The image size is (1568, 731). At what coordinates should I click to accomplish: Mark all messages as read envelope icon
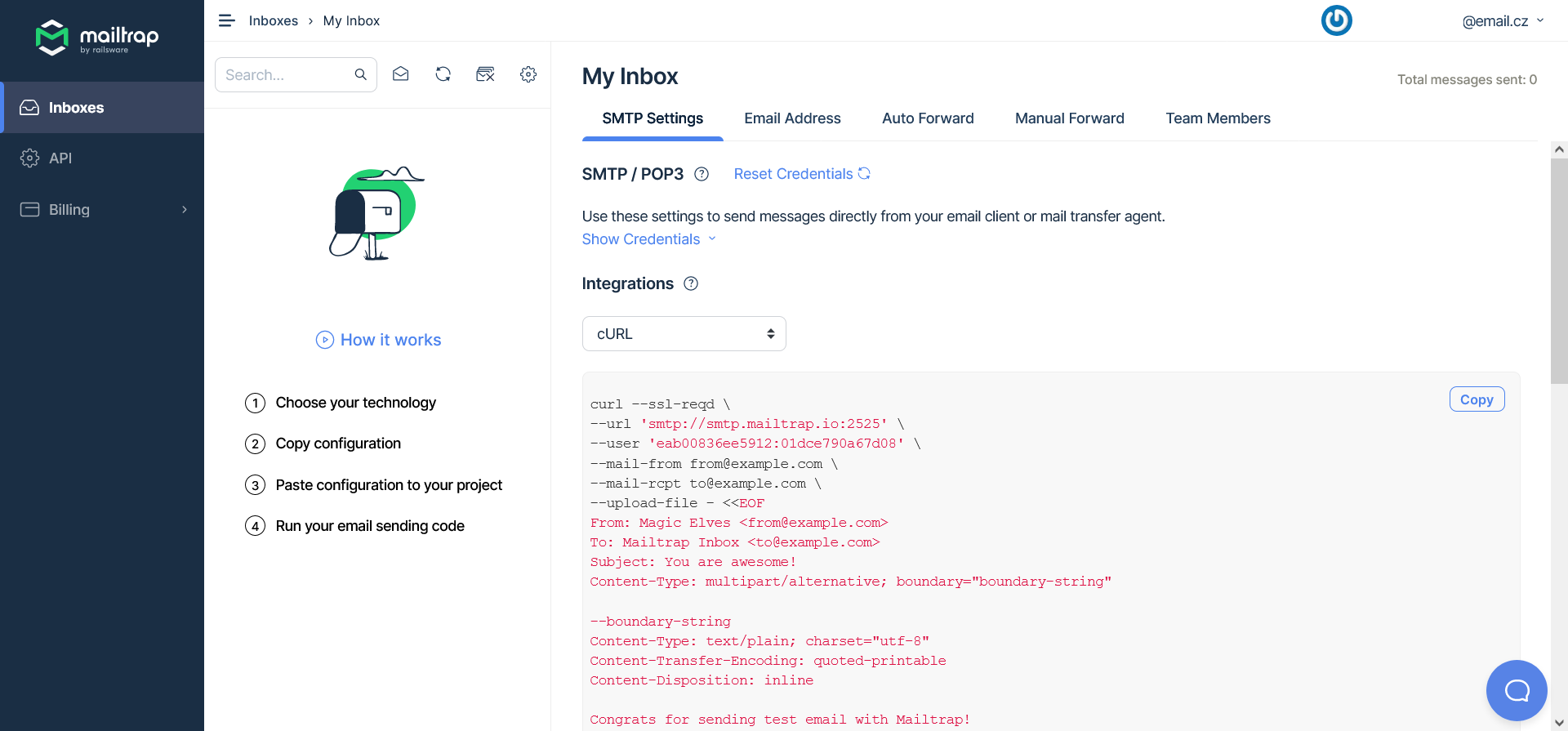[x=400, y=74]
